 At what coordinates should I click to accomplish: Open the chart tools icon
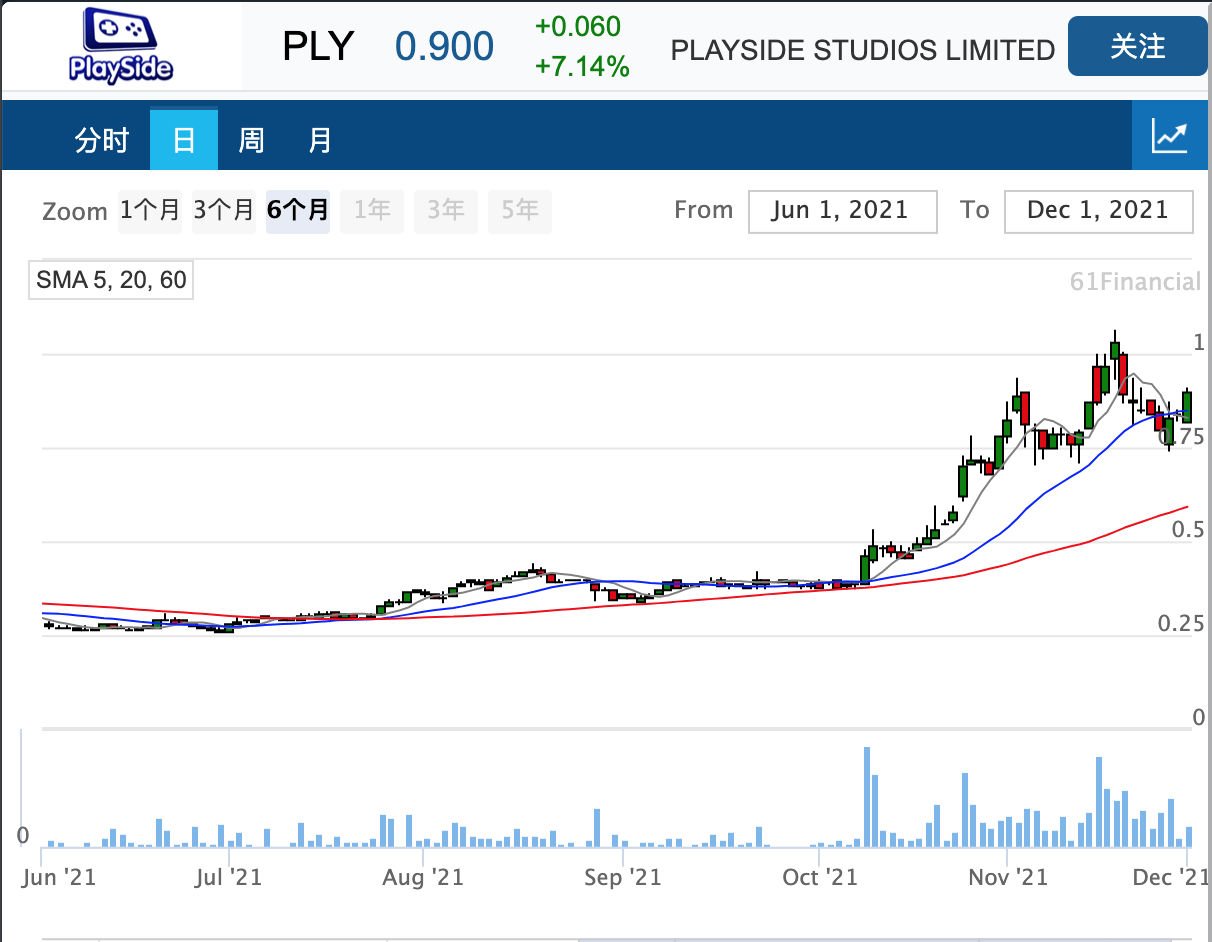(x=1170, y=136)
